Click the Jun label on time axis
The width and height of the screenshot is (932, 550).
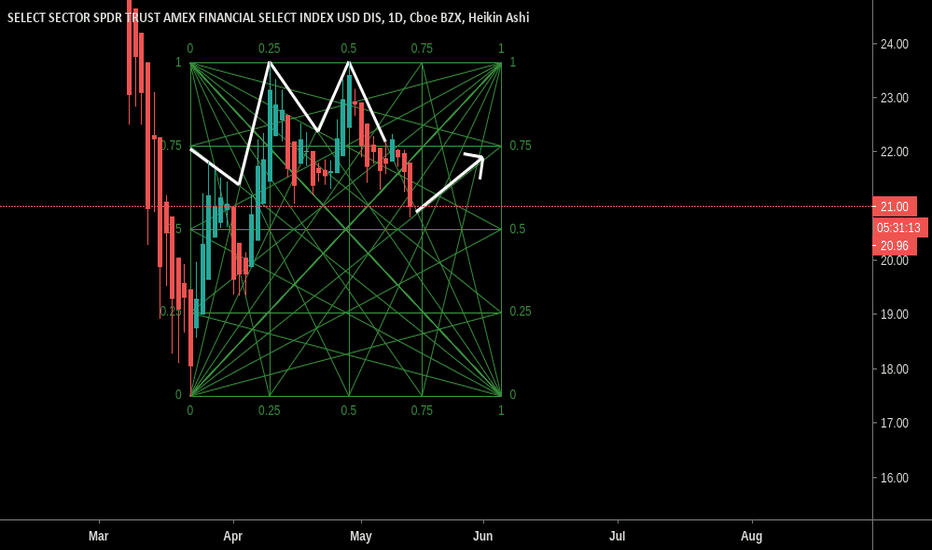(483, 536)
